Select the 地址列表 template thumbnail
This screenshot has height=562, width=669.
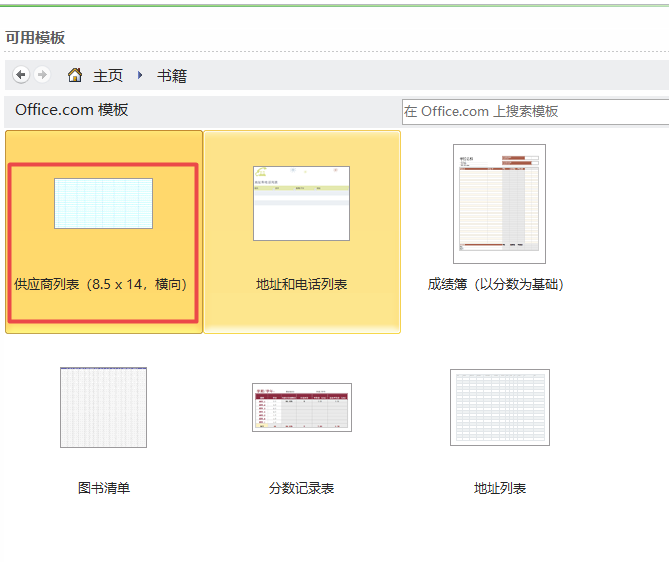tap(500, 408)
